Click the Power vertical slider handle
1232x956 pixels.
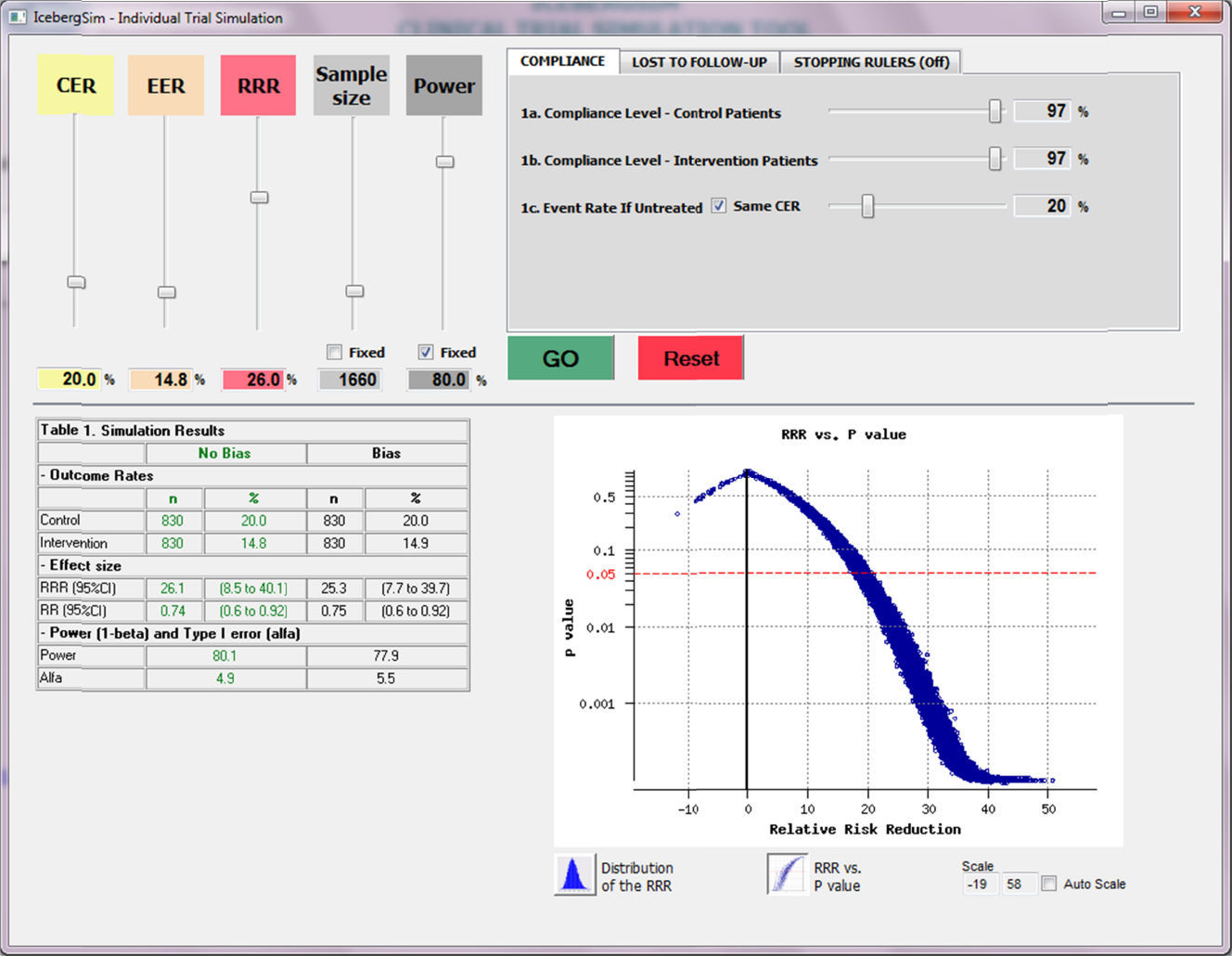pyautogui.click(x=444, y=161)
